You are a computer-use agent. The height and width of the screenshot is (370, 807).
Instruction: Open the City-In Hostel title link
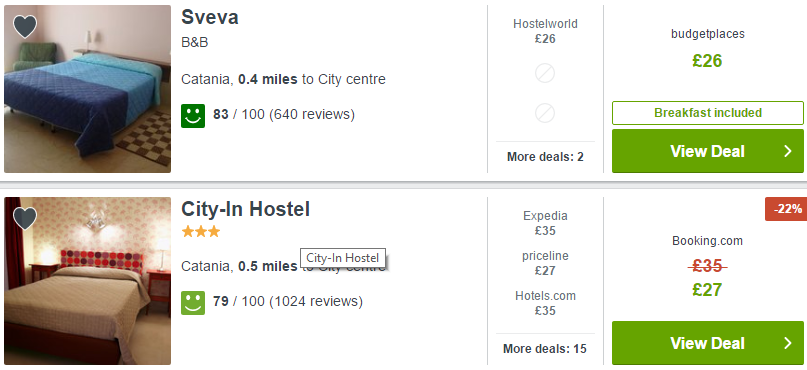(x=245, y=209)
